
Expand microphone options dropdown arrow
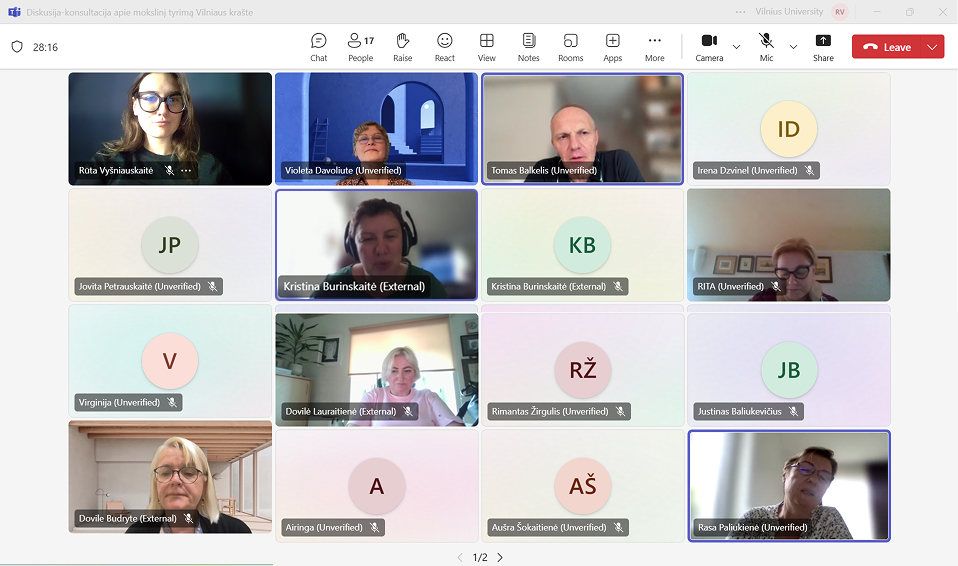pos(794,47)
